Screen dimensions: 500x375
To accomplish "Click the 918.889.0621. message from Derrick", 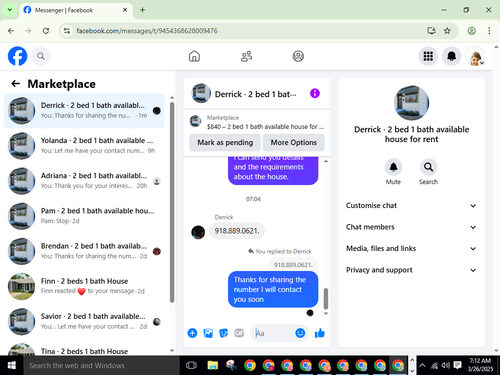I will coord(237,231).
